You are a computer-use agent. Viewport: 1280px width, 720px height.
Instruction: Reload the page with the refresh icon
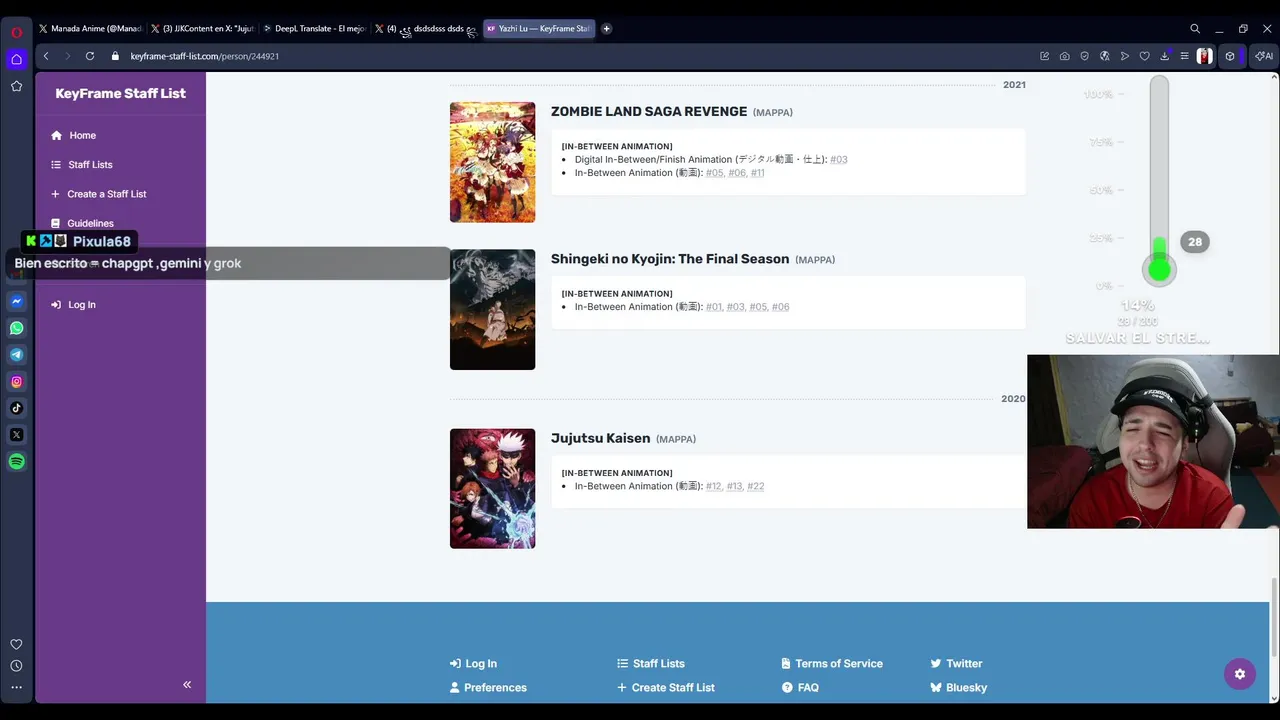click(x=90, y=56)
